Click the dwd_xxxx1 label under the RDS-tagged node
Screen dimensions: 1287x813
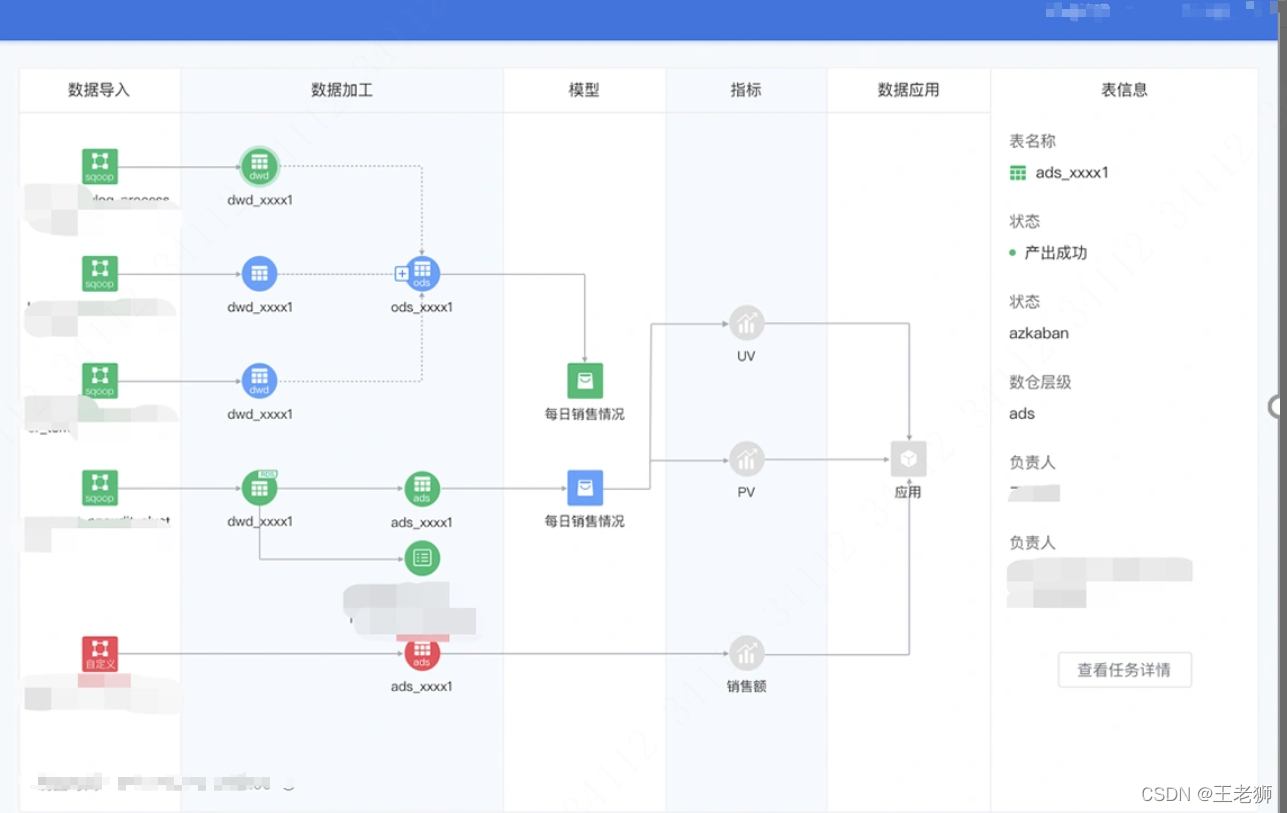tap(260, 521)
